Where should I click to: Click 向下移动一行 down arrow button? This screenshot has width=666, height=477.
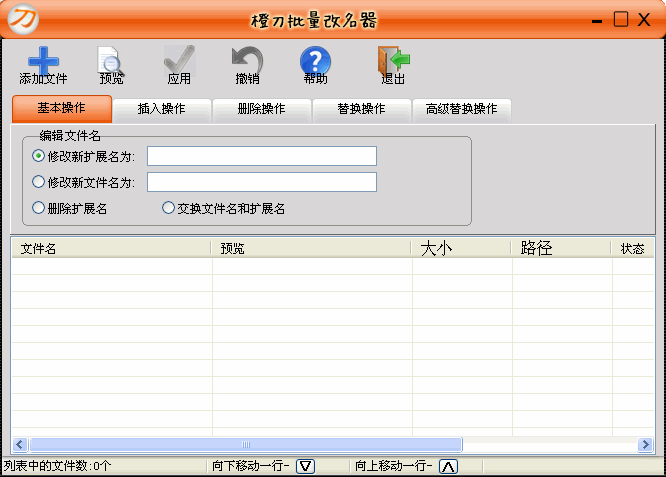click(305, 466)
